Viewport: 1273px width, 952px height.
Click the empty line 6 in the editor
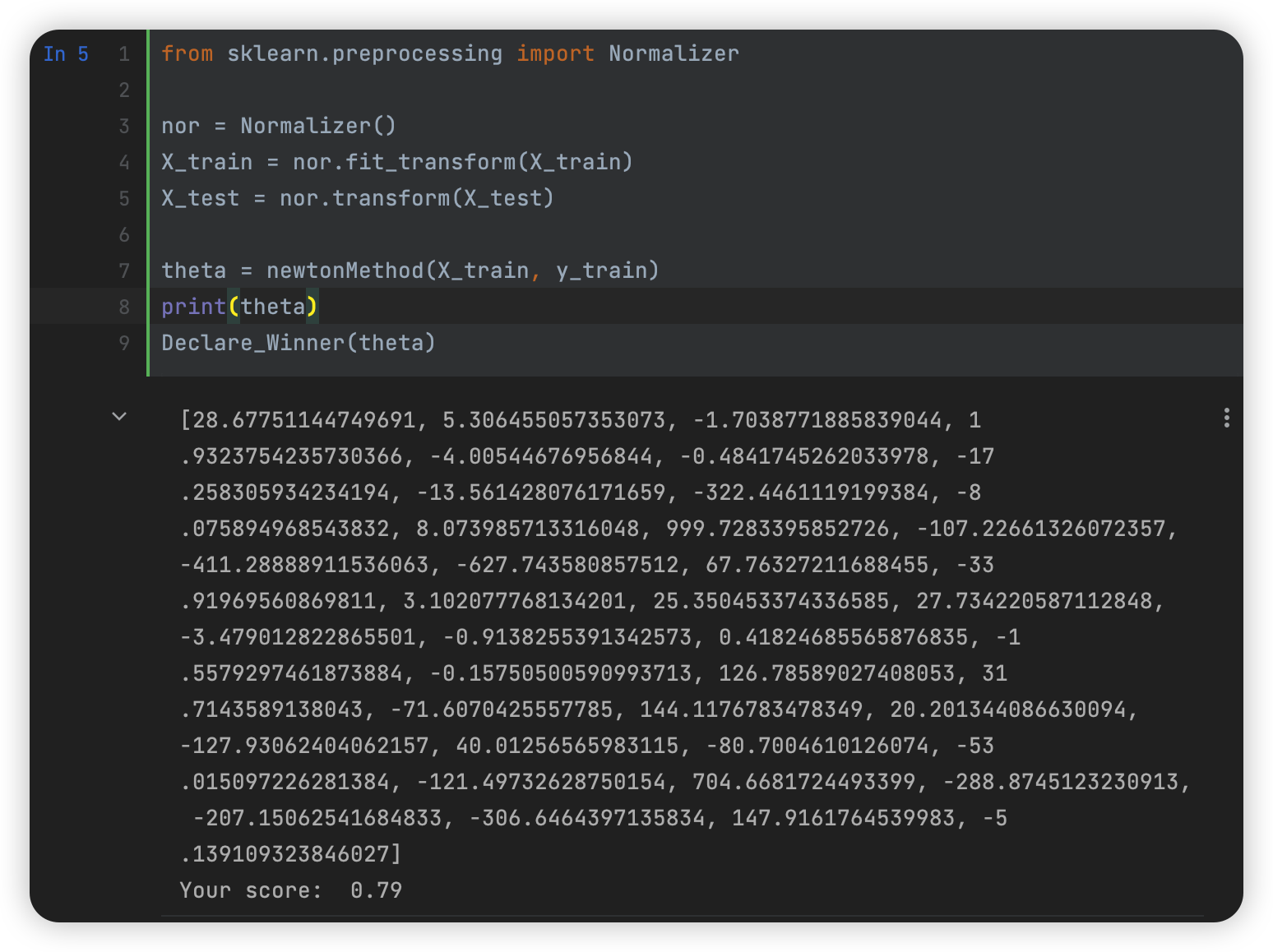696,235
